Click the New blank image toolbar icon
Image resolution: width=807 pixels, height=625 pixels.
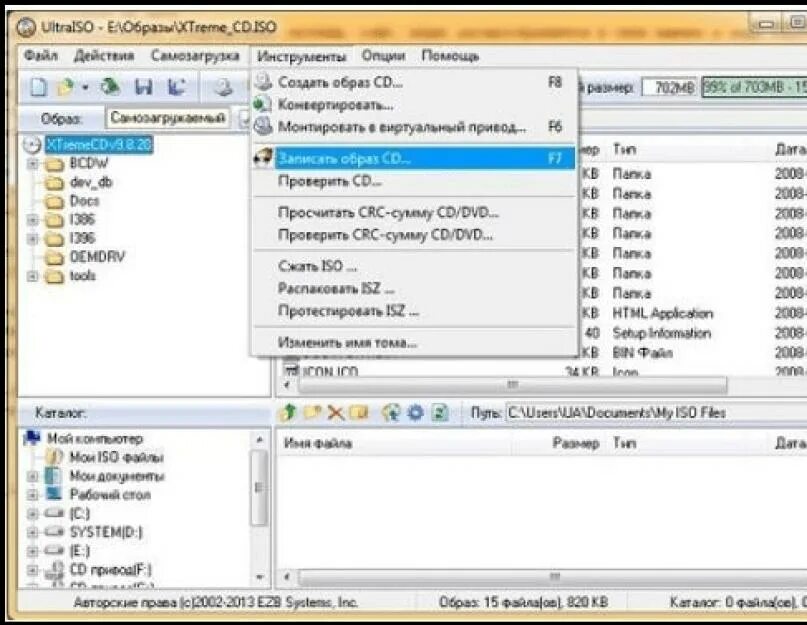[39, 87]
